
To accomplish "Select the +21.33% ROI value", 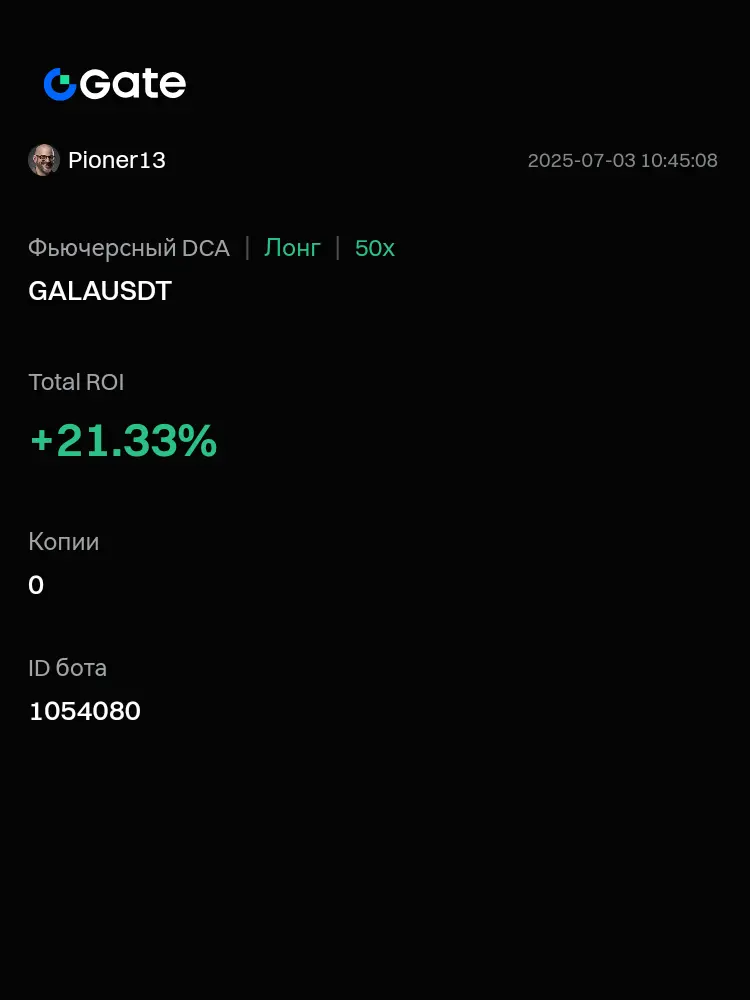I will (124, 441).
